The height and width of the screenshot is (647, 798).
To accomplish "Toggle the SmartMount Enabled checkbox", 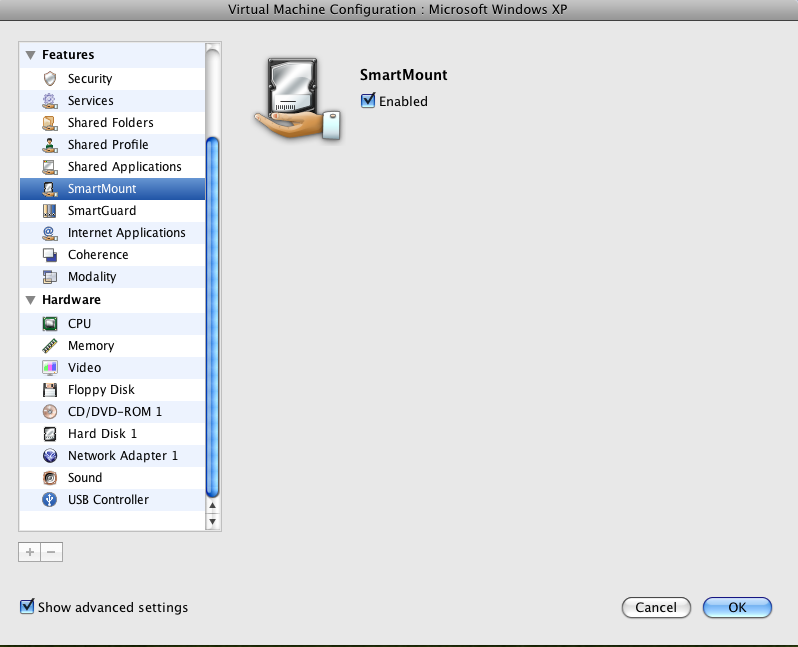I will [x=367, y=100].
